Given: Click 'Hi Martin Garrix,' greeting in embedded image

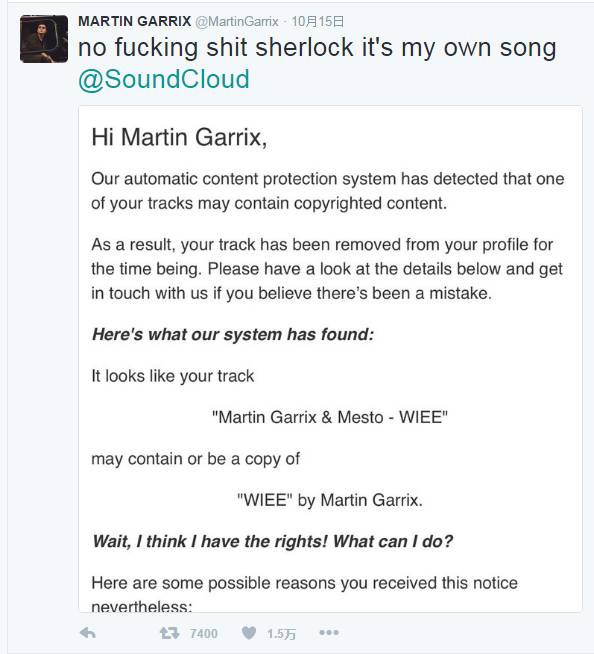Looking at the screenshot, I should [x=179, y=137].
